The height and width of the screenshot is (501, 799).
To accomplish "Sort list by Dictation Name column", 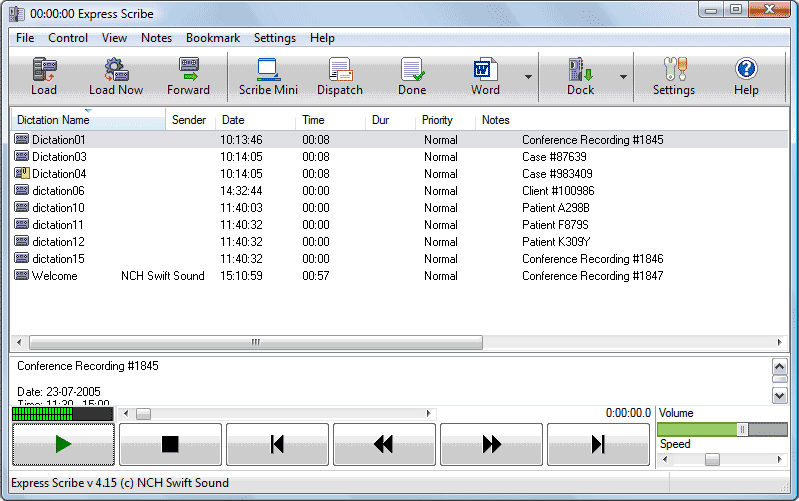I will click(x=87, y=120).
